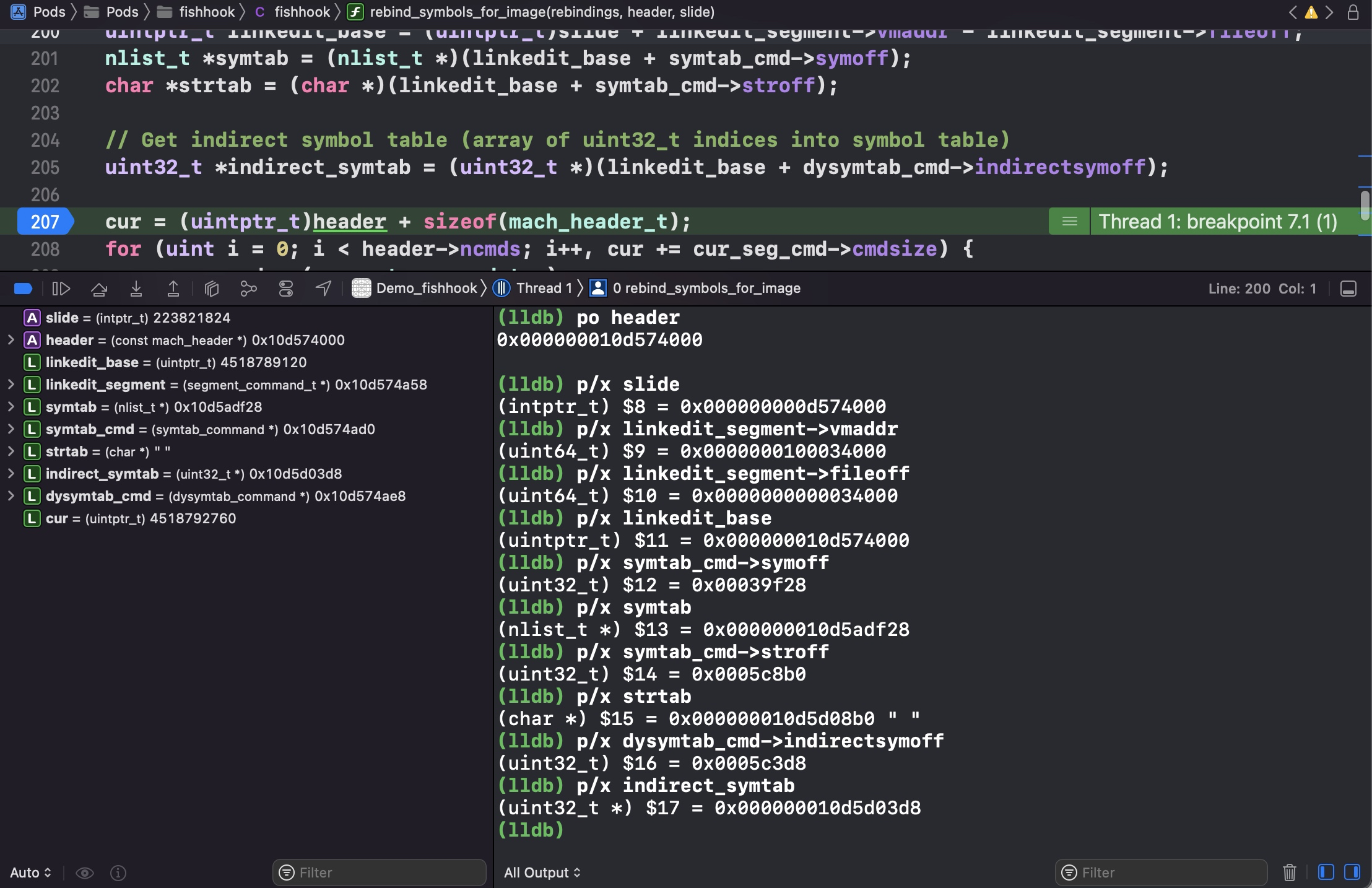
Task: Click the step over debug button
Action: (x=99, y=289)
